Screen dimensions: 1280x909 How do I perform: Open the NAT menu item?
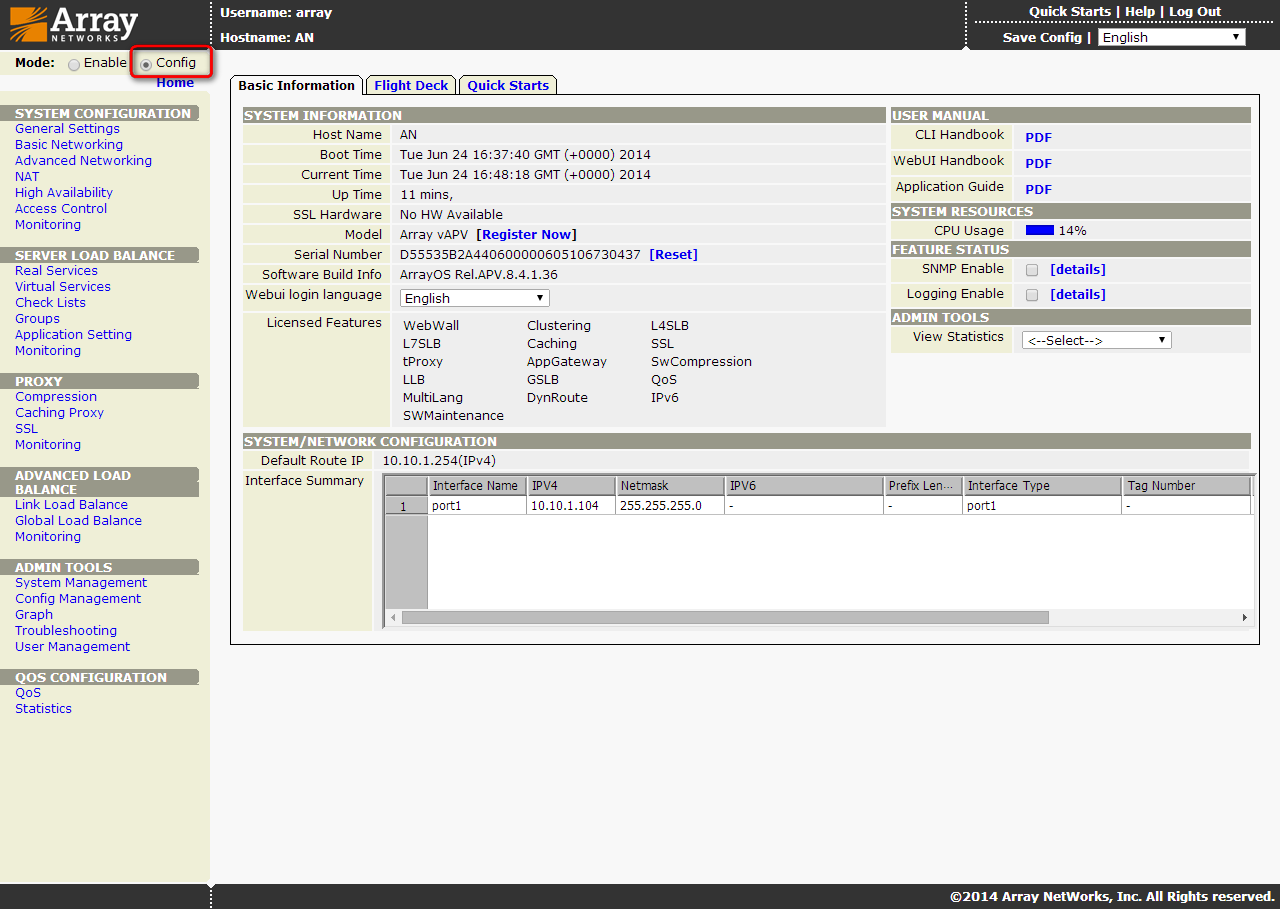coord(27,177)
